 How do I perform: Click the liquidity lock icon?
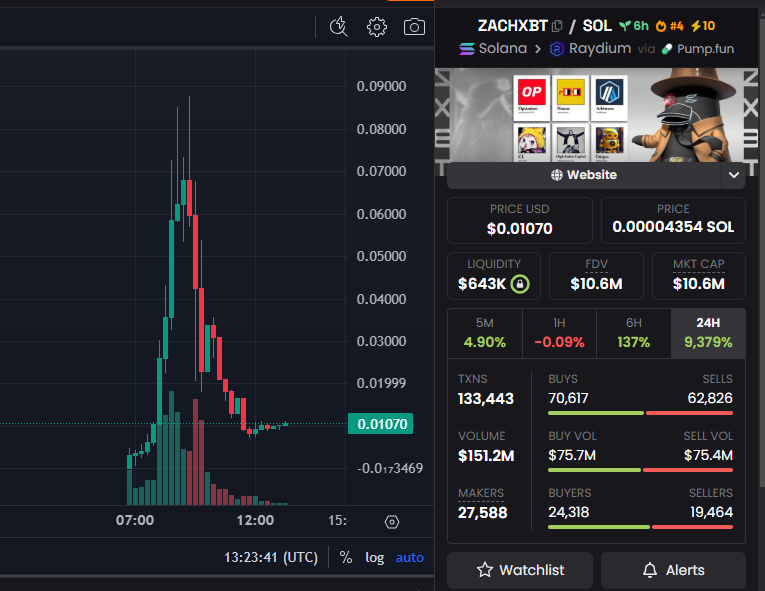pos(520,284)
